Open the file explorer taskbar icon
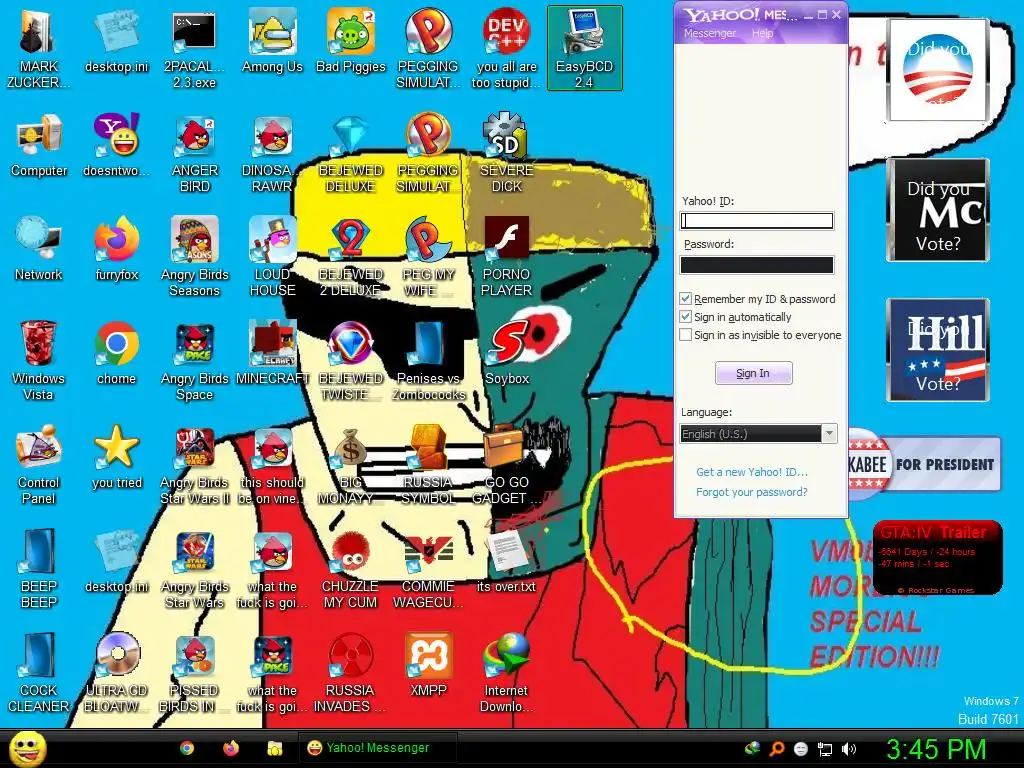 [x=274, y=748]
